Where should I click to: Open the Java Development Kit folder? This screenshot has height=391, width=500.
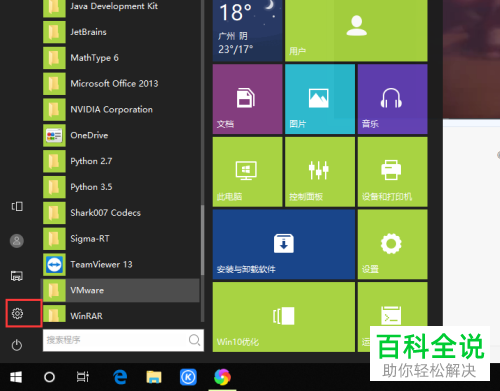[121, 7]
